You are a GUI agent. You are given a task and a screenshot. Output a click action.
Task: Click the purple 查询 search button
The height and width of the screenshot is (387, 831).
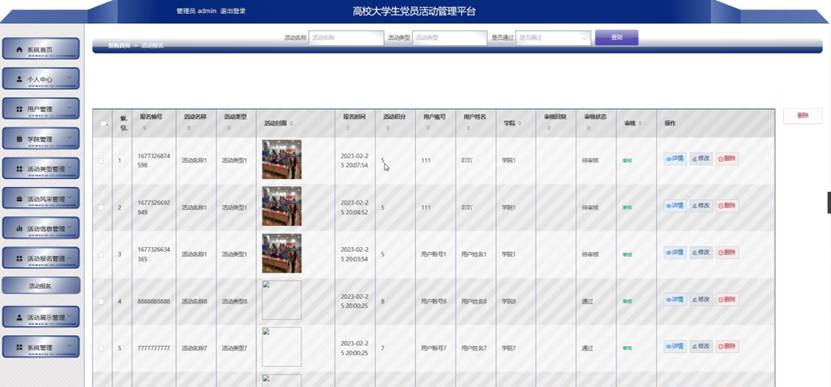click(x=616, y=38)
